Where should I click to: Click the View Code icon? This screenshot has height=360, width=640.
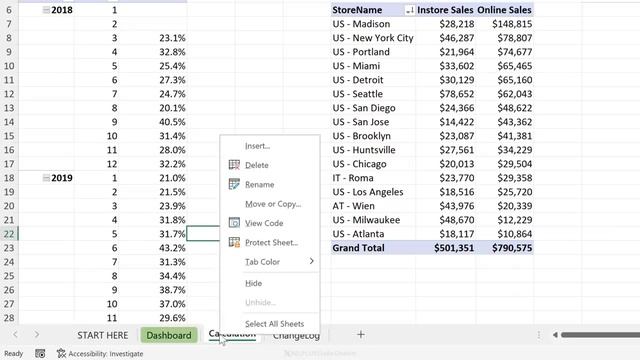click(x=234, y=223)
